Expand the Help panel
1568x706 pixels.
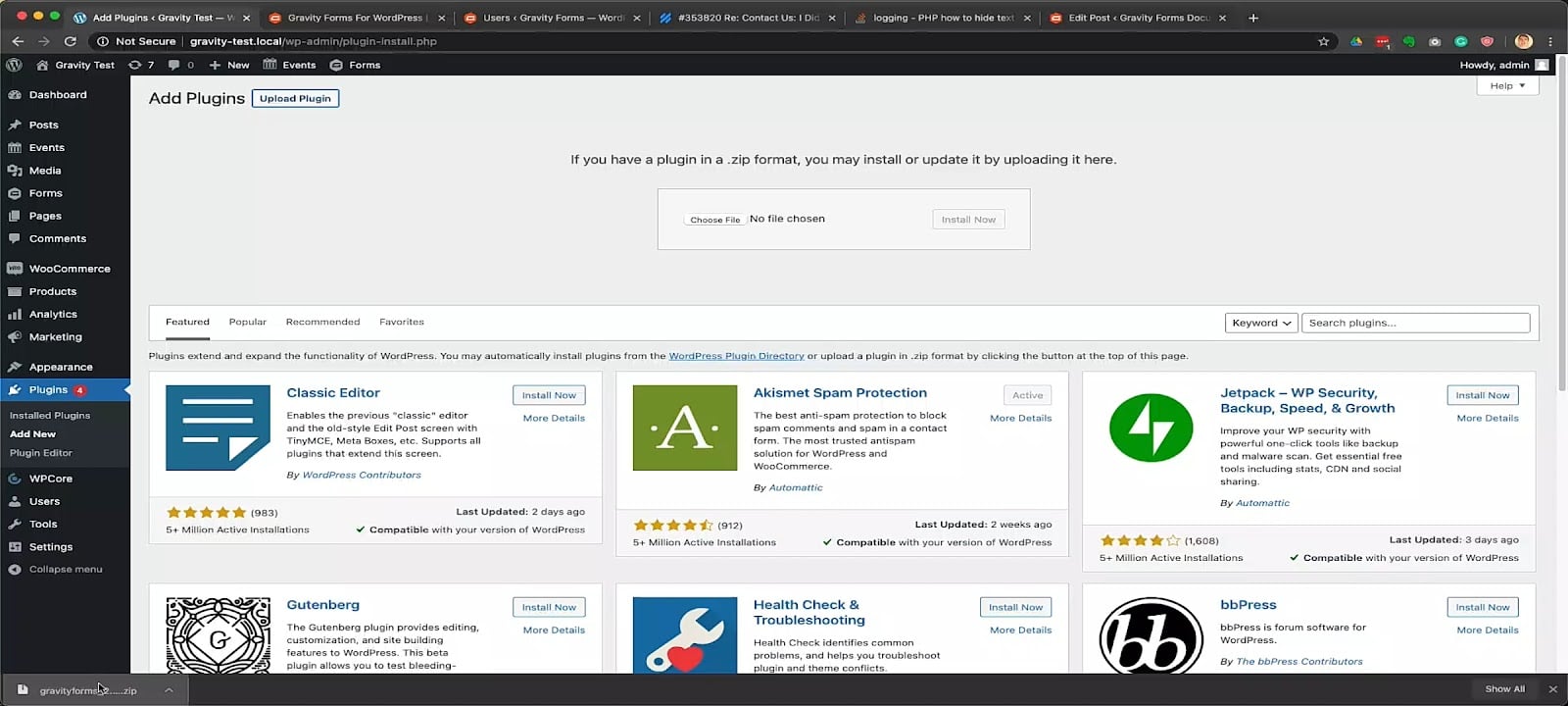(x=1507, y=86)
